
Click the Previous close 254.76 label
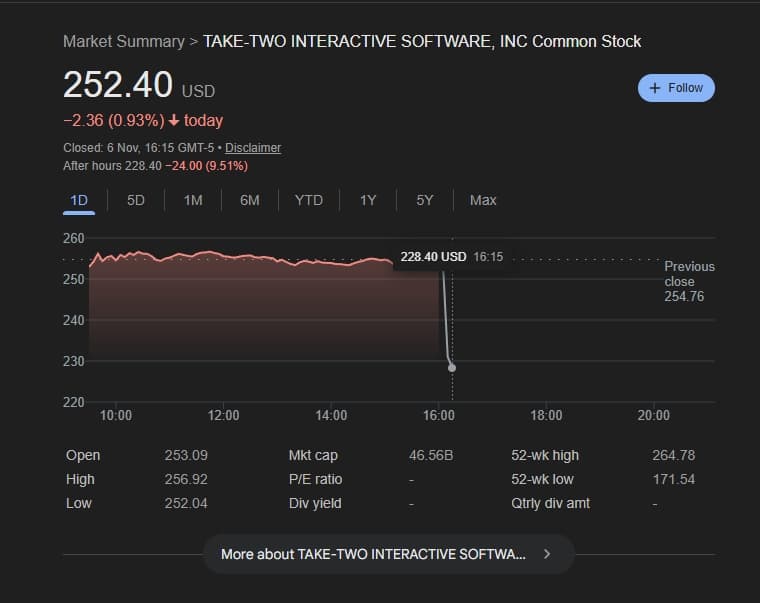tap(689, 281)
